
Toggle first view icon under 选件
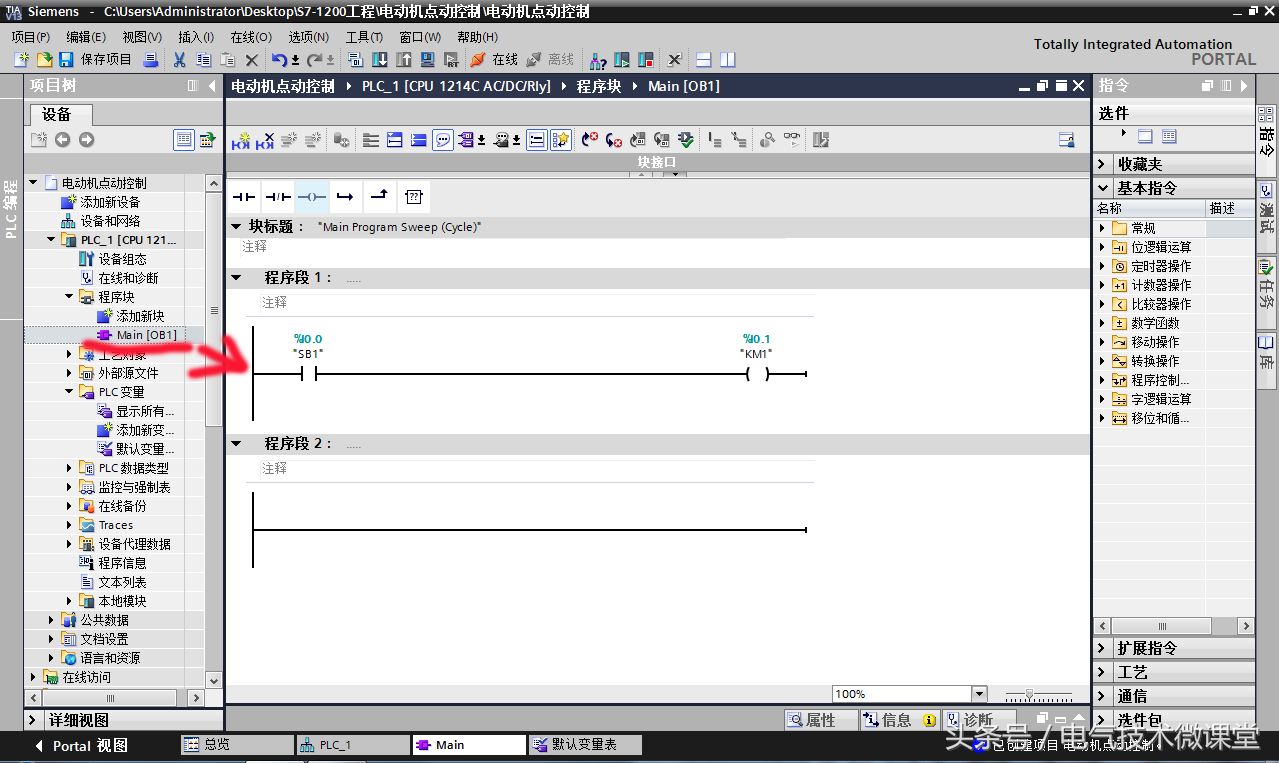1146,136
